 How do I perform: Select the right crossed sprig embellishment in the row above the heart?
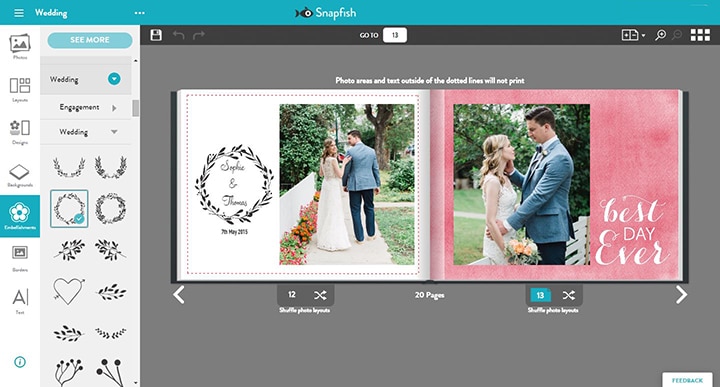coord(111,250)
